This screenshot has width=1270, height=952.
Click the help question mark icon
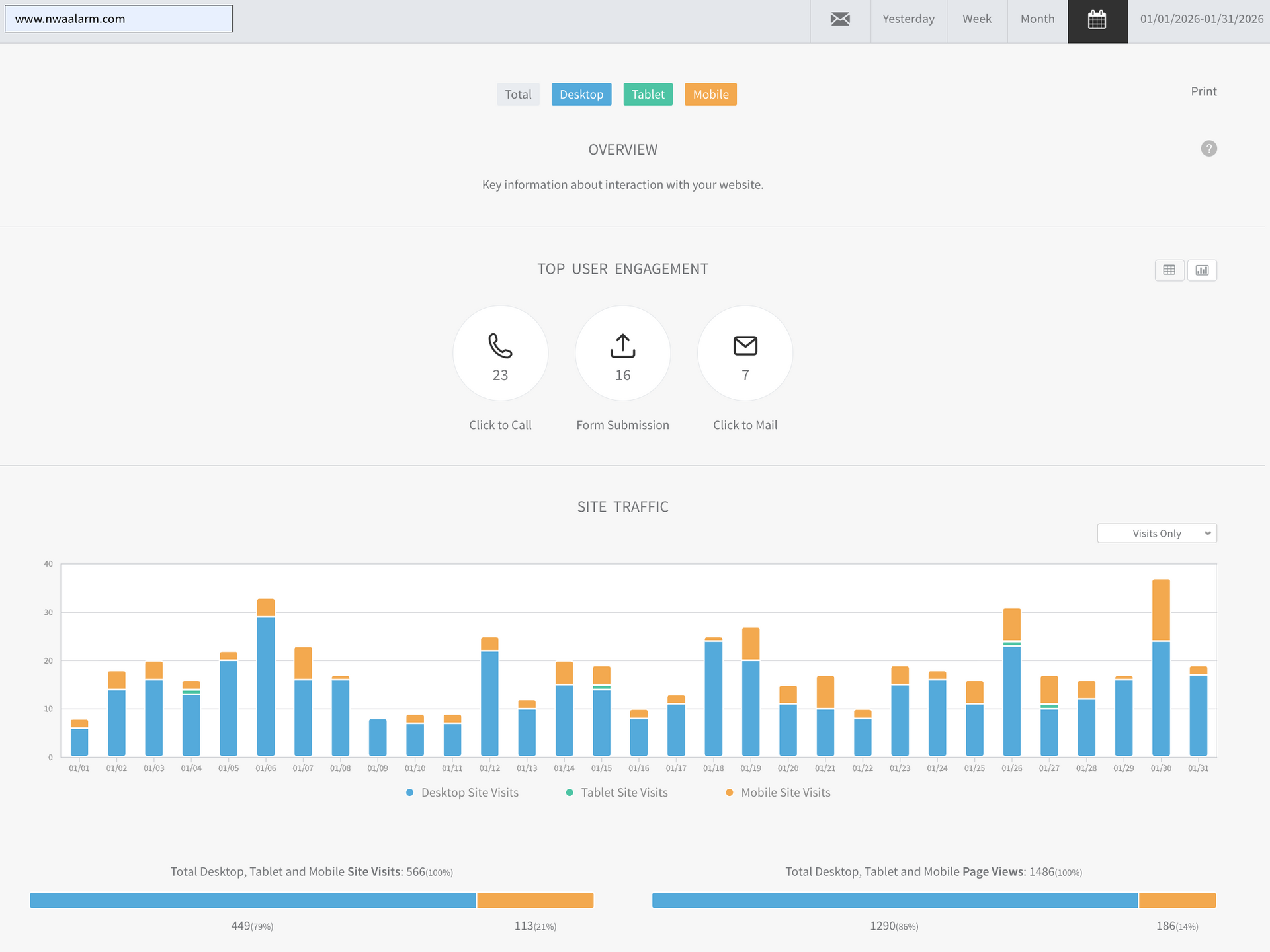pos(1208,149)
